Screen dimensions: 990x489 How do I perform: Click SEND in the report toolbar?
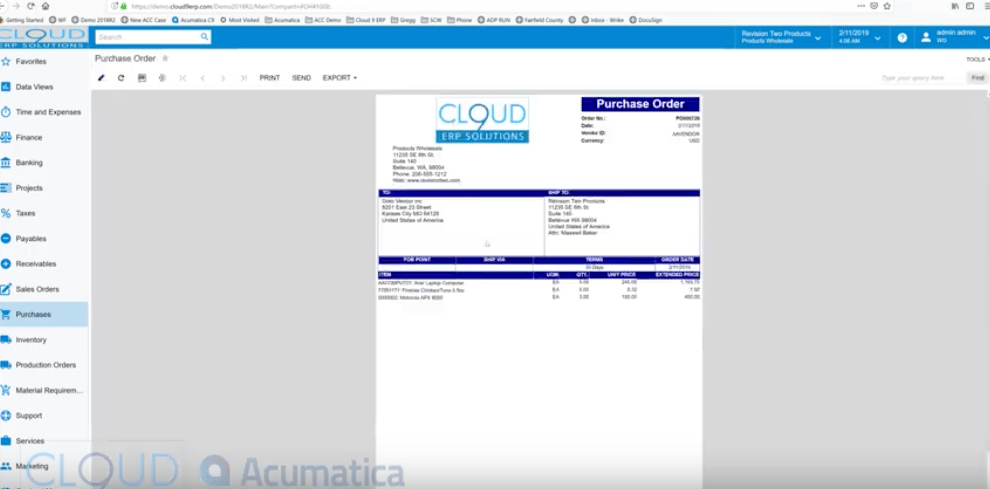(x=301, y=78)
